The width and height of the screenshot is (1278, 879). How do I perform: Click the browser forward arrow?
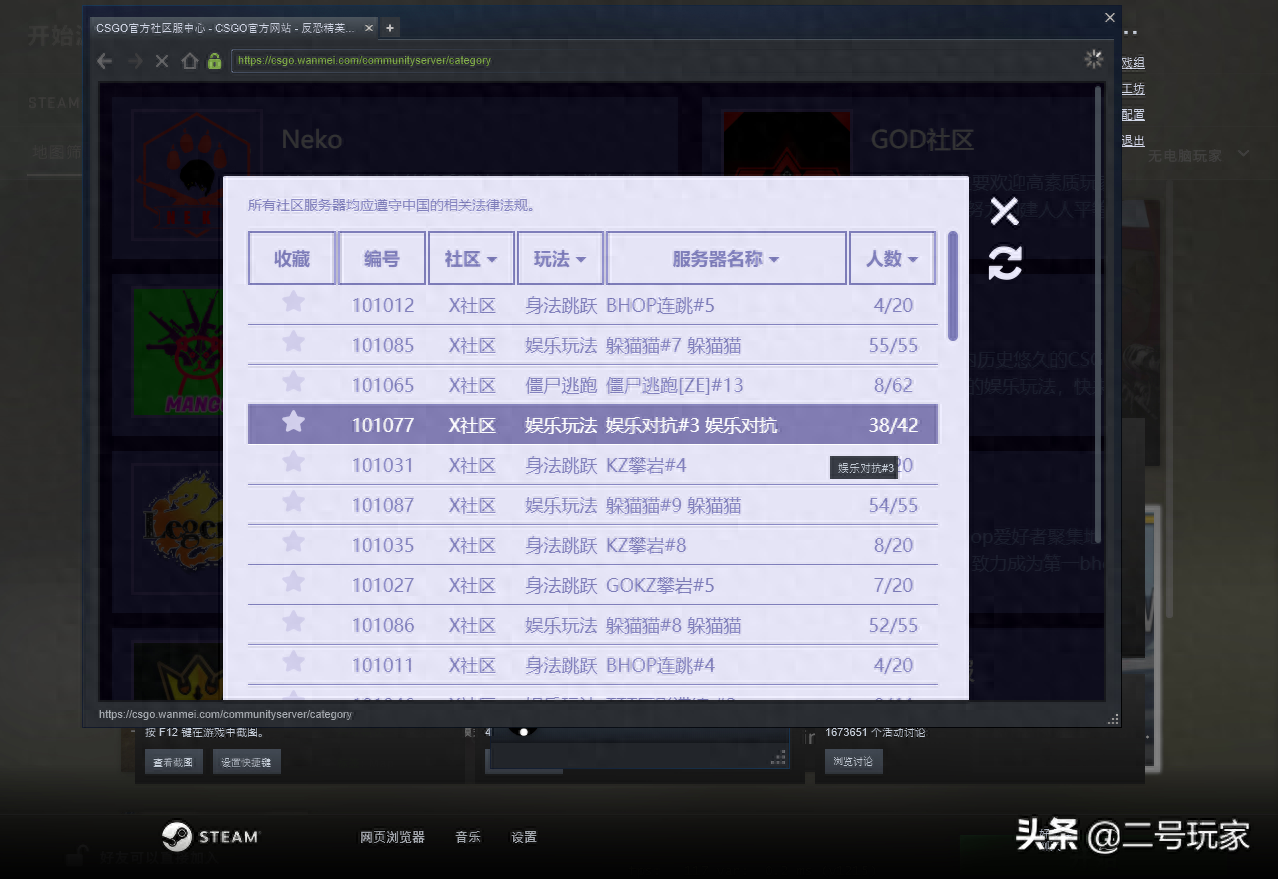(135, 61)
